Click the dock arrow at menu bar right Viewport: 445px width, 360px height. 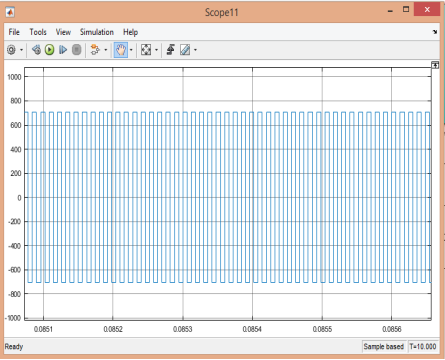coord(435,32)
